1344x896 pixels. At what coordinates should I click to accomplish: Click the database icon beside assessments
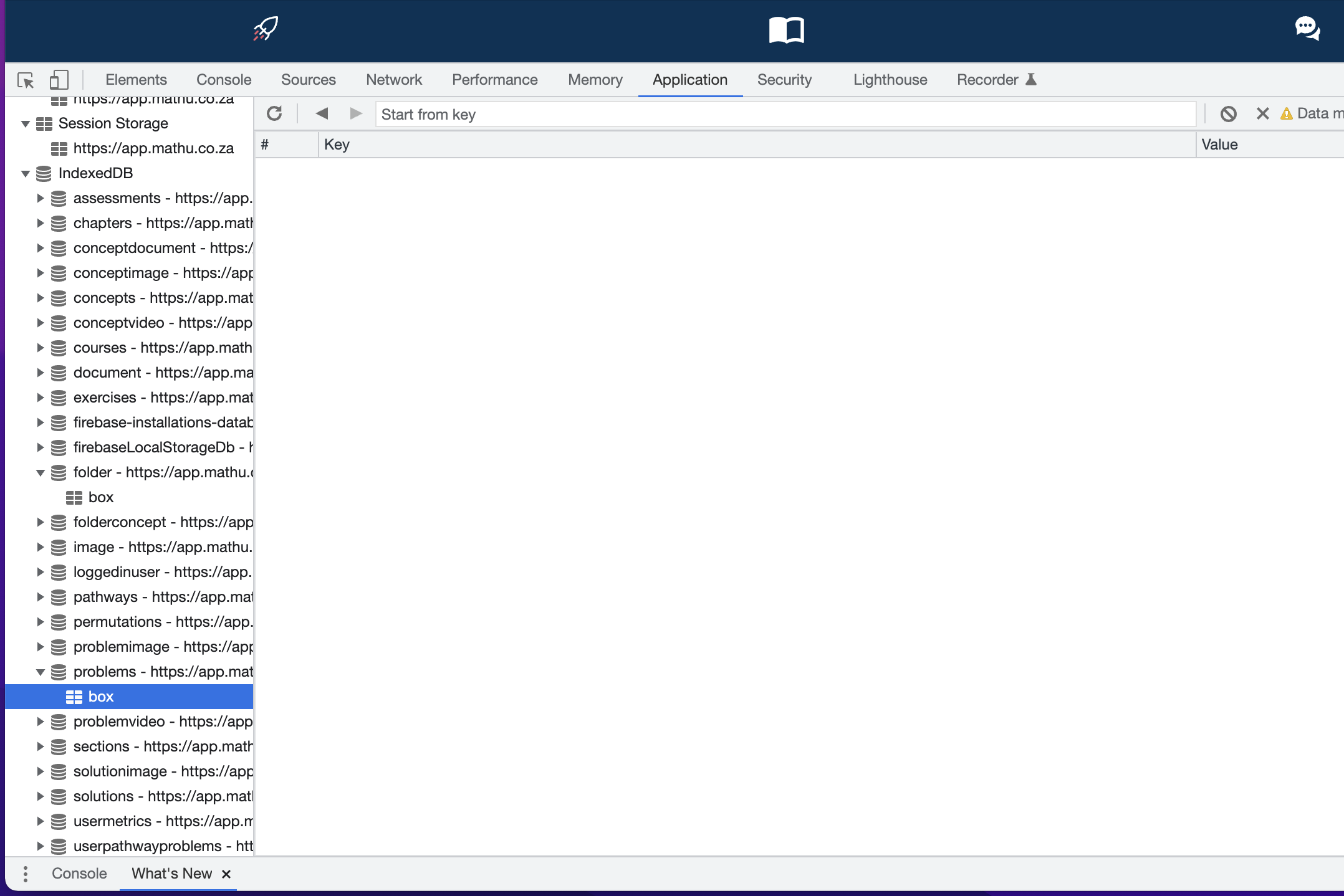tap(59, 198)
